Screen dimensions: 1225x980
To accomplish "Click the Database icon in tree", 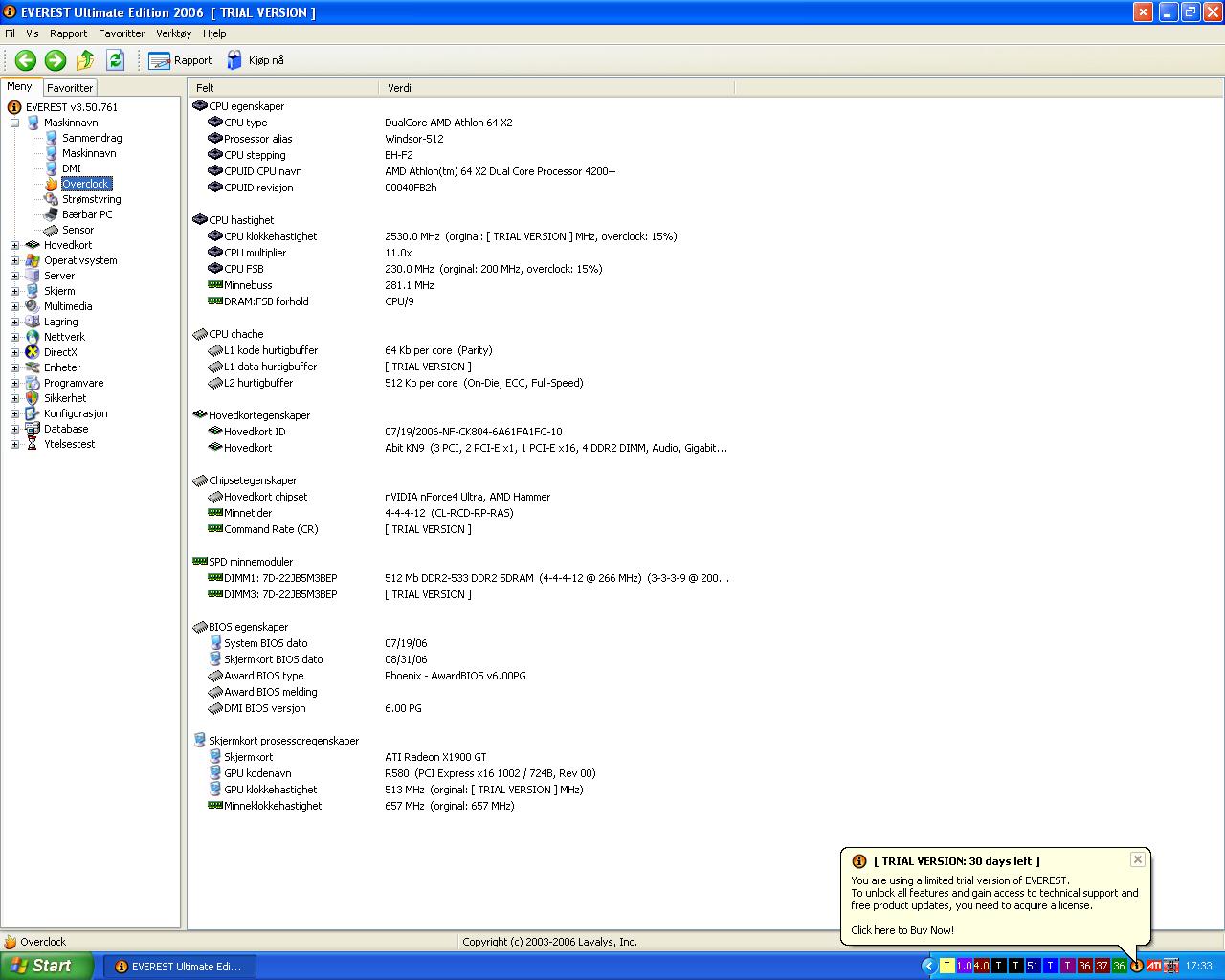I will click(x=33, y=429).
